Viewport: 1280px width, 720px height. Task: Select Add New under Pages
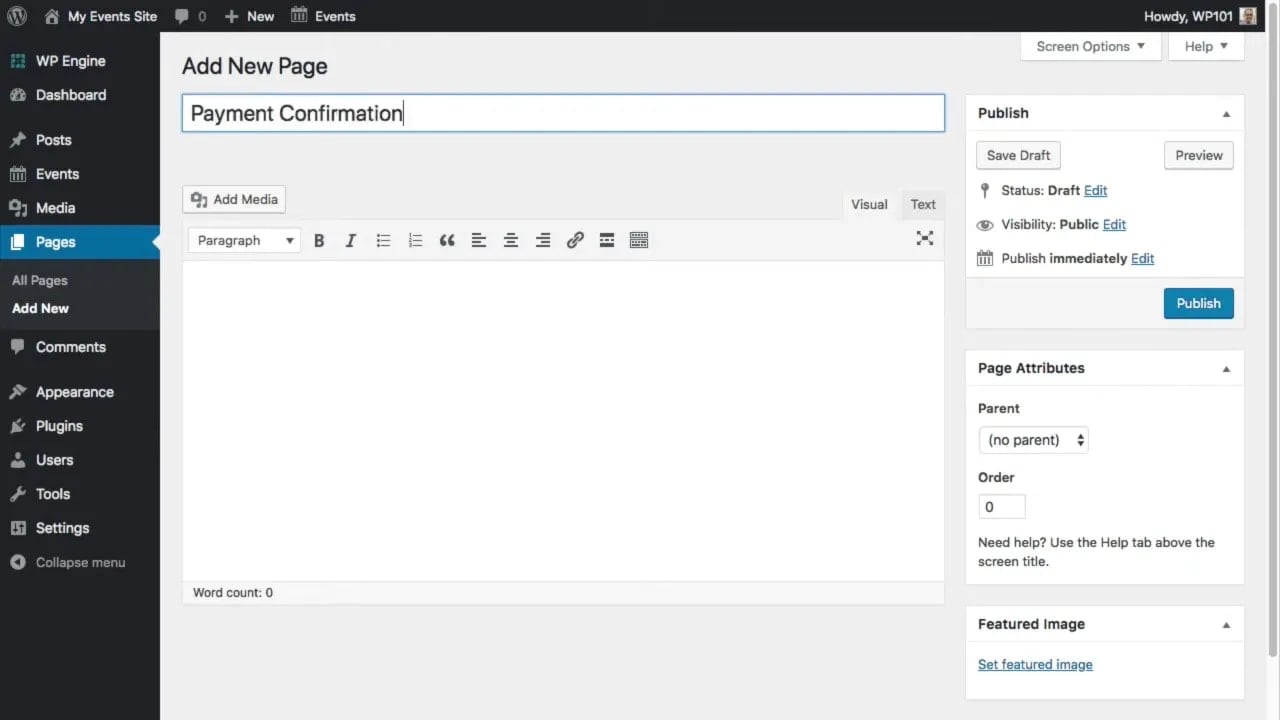[40, 309]
